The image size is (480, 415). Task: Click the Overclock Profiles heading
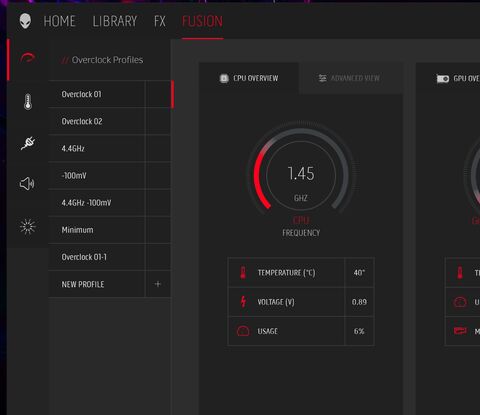(x=107, y=60)
